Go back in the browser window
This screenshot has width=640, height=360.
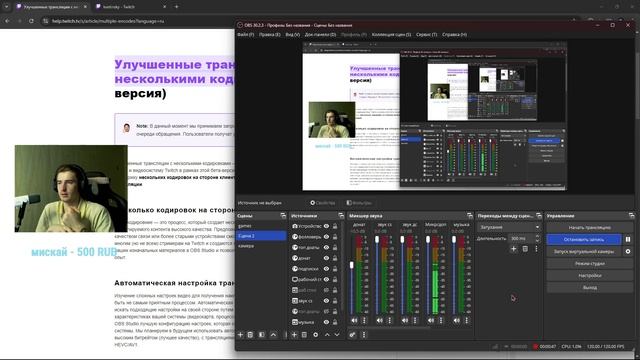tap(7, 21)
